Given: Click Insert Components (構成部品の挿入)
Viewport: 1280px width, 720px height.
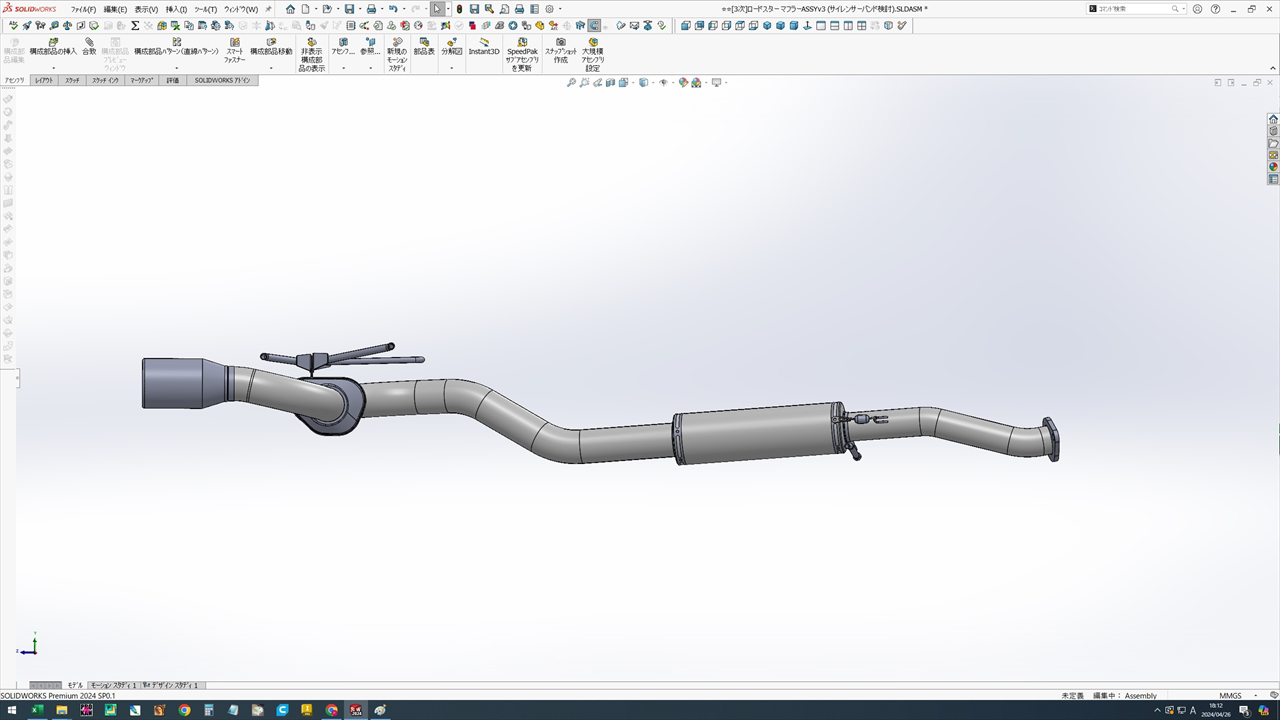Looking at the screenshot, I should (53, 47).
